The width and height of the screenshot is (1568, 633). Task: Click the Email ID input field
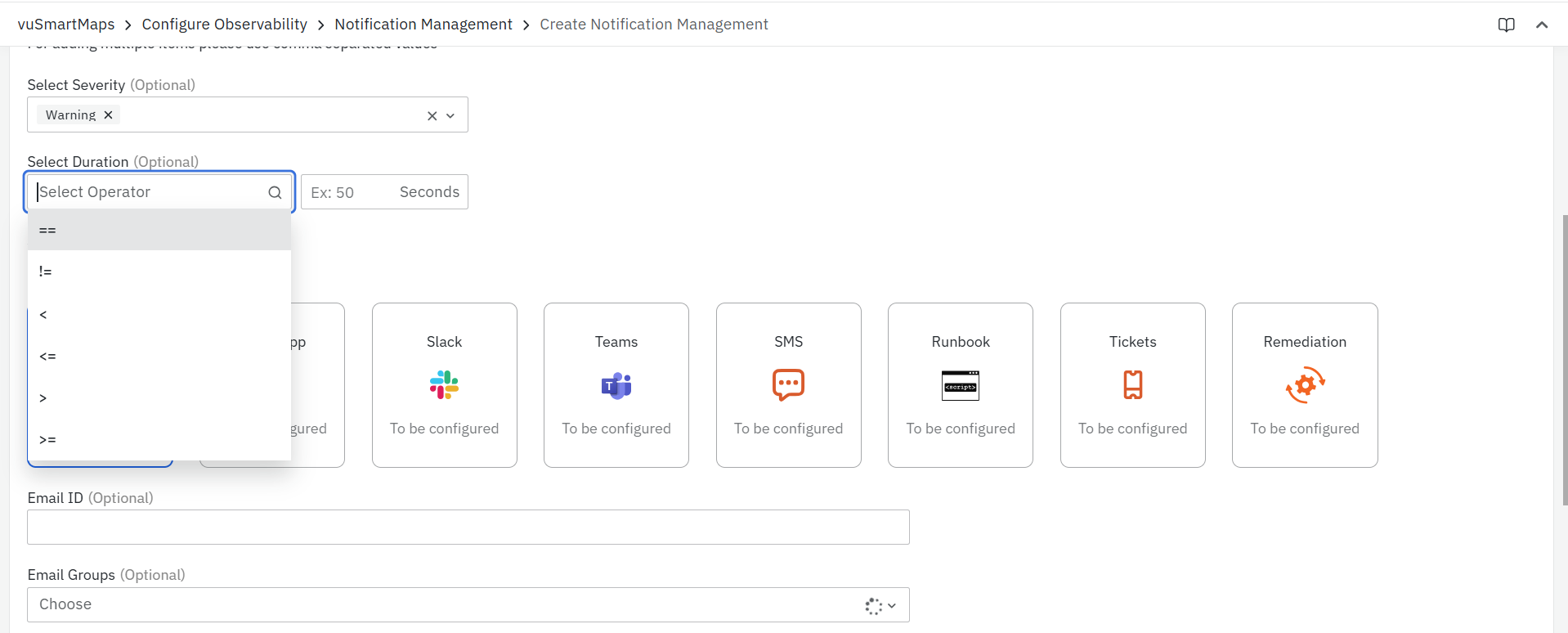click(468, 527)
